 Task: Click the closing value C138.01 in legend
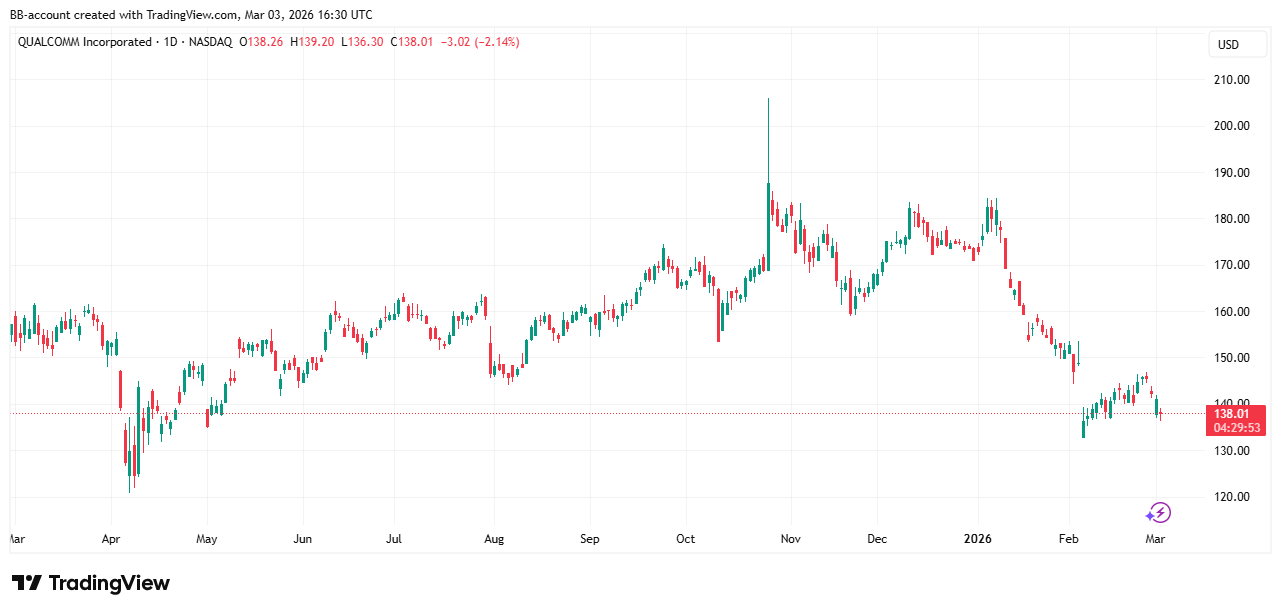pyautogui.click(x=411, y=42)
